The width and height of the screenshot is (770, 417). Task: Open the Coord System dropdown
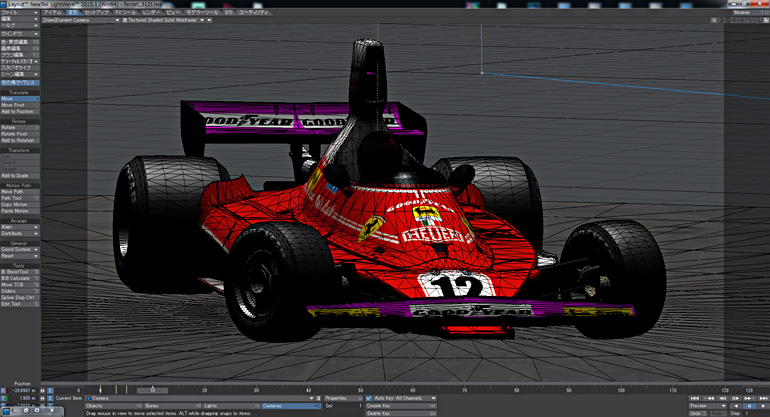point(20,250)
